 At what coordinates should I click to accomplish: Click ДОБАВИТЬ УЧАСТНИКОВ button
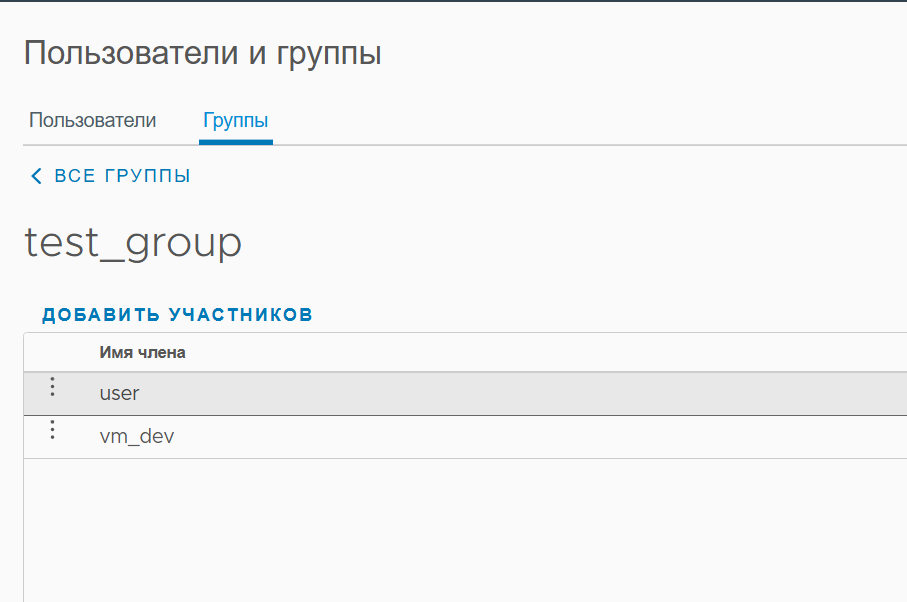(x=178, y=315)
